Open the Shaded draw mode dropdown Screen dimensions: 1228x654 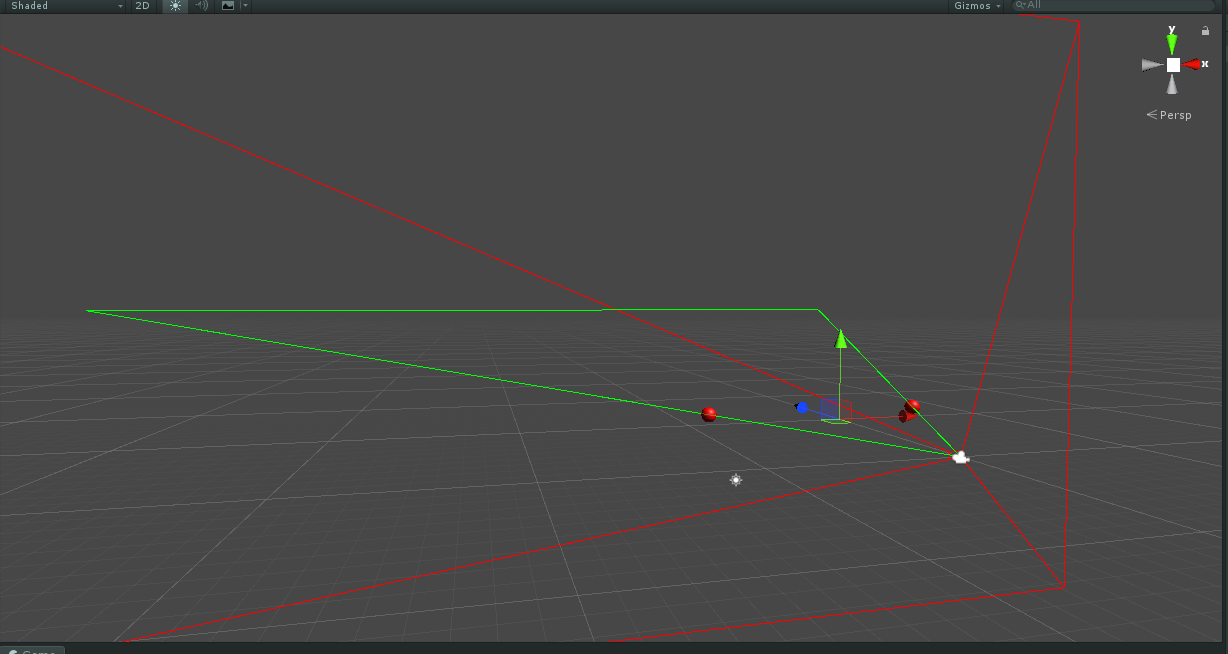(60, 6)
